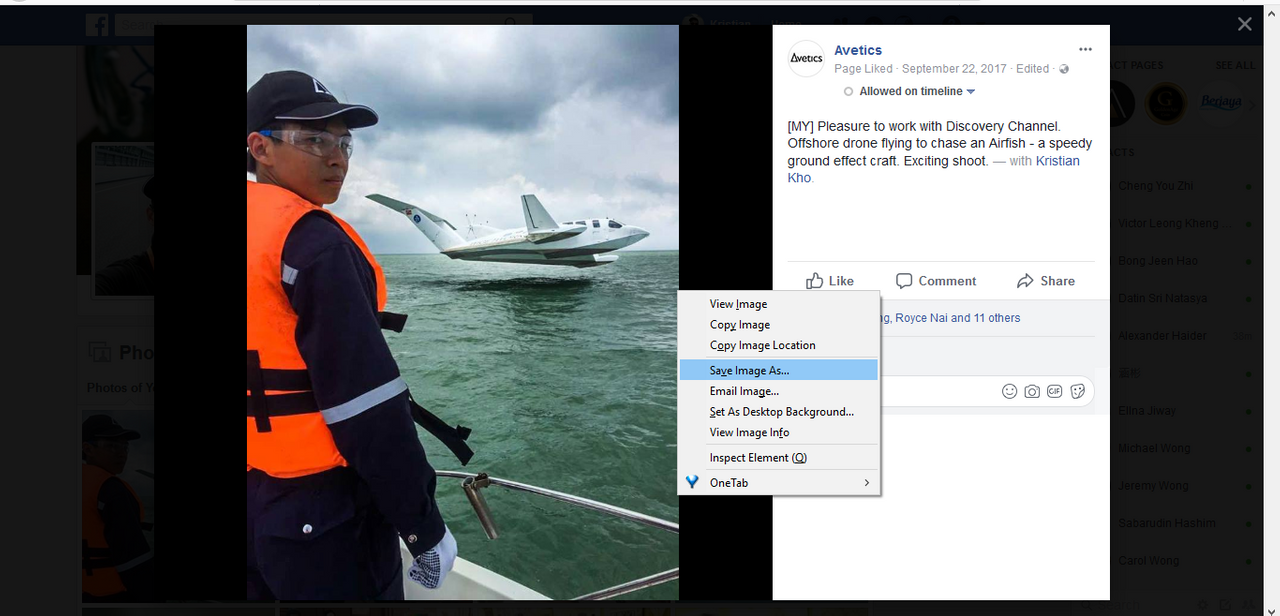Click the camera photo attach icon

point(1032,391)
